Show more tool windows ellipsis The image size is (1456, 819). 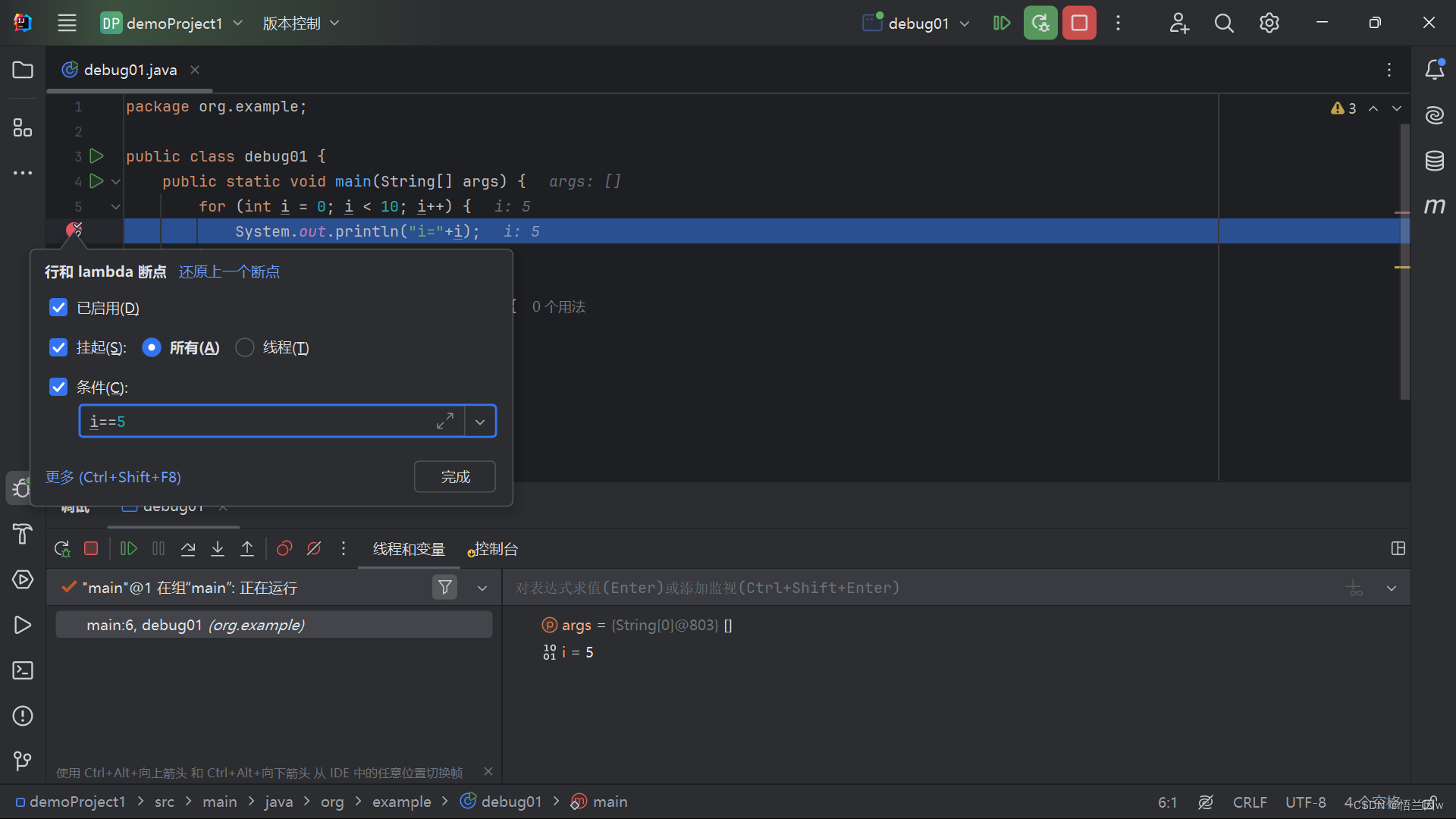[x=23, y=173]
